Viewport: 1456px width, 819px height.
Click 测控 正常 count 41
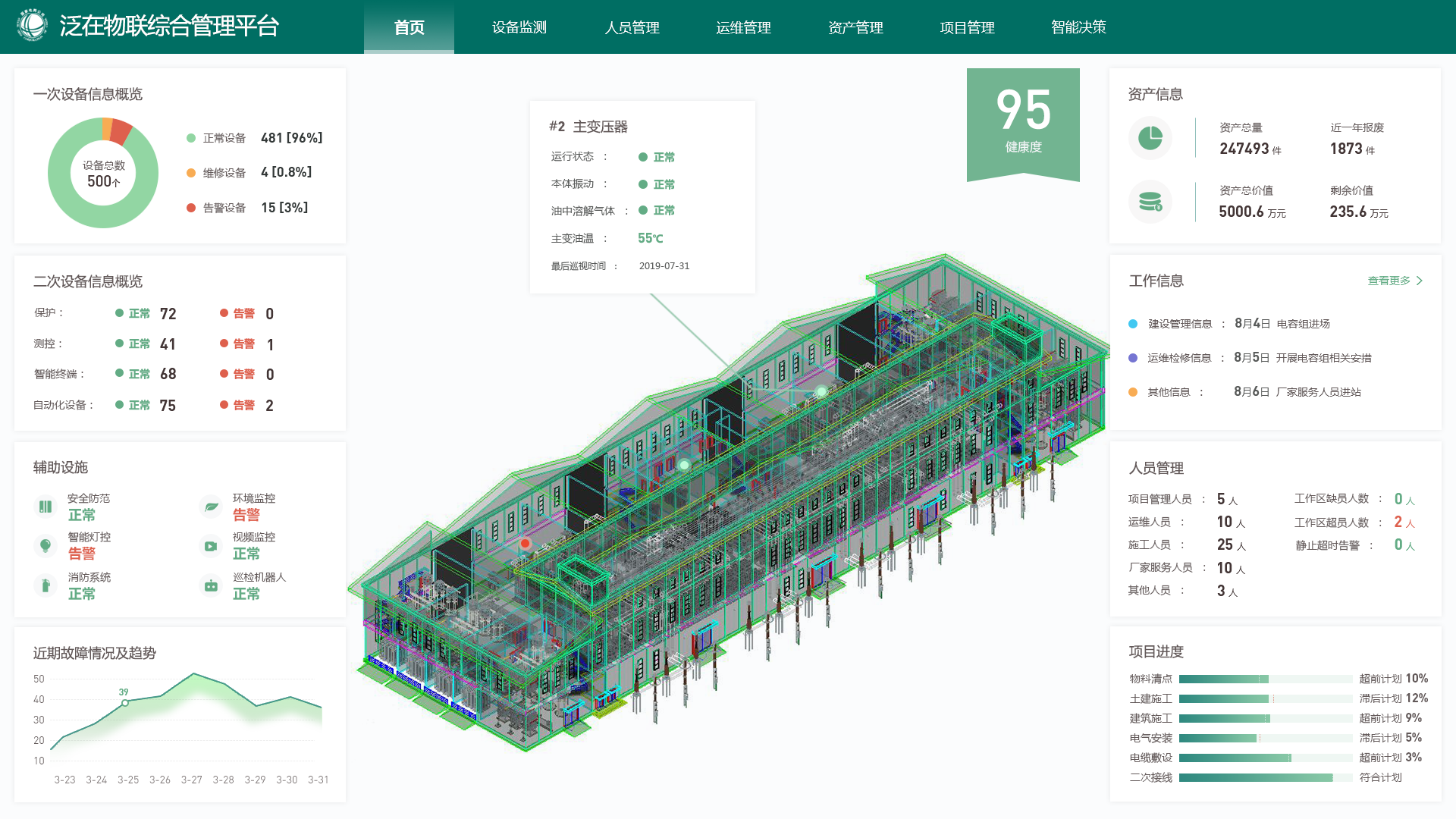coord(168,344)
